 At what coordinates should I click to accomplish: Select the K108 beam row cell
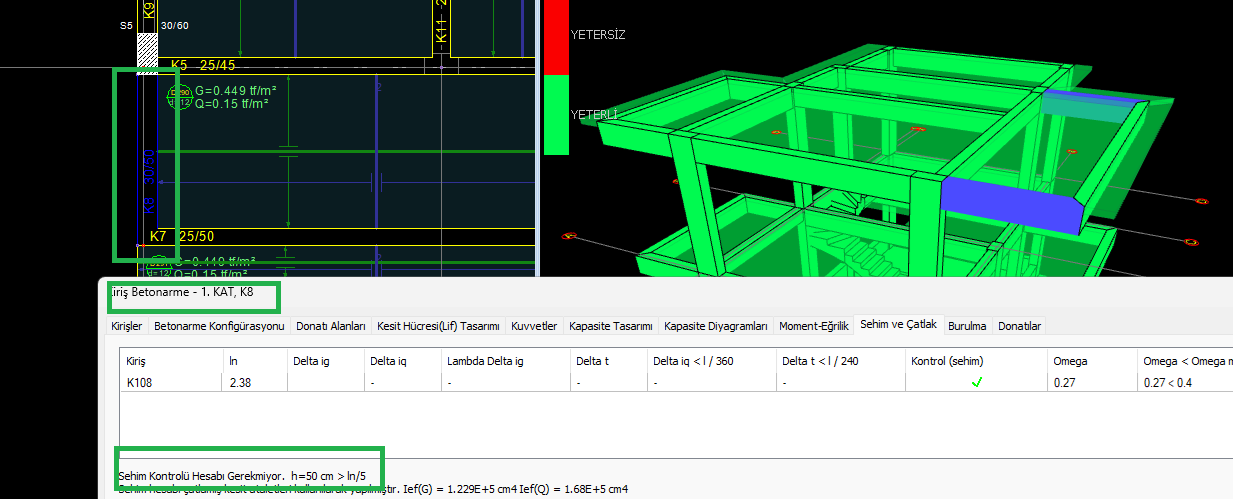(140, 382)
